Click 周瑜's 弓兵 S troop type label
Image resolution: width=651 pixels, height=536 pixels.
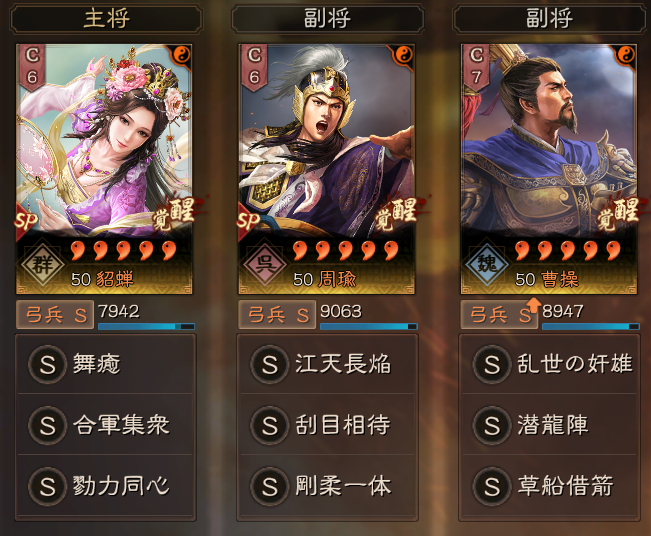pyautogui.click(x=277, y=315)
